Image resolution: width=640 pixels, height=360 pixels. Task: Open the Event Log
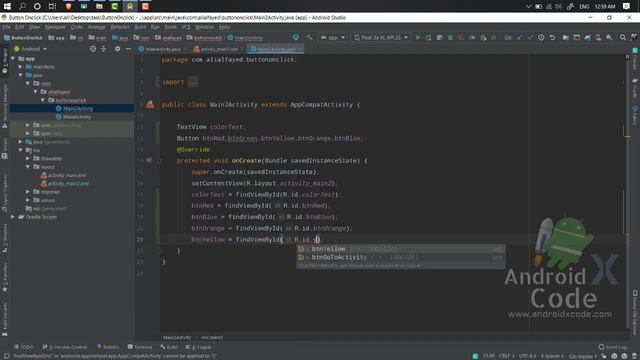[x=613, y=347]
